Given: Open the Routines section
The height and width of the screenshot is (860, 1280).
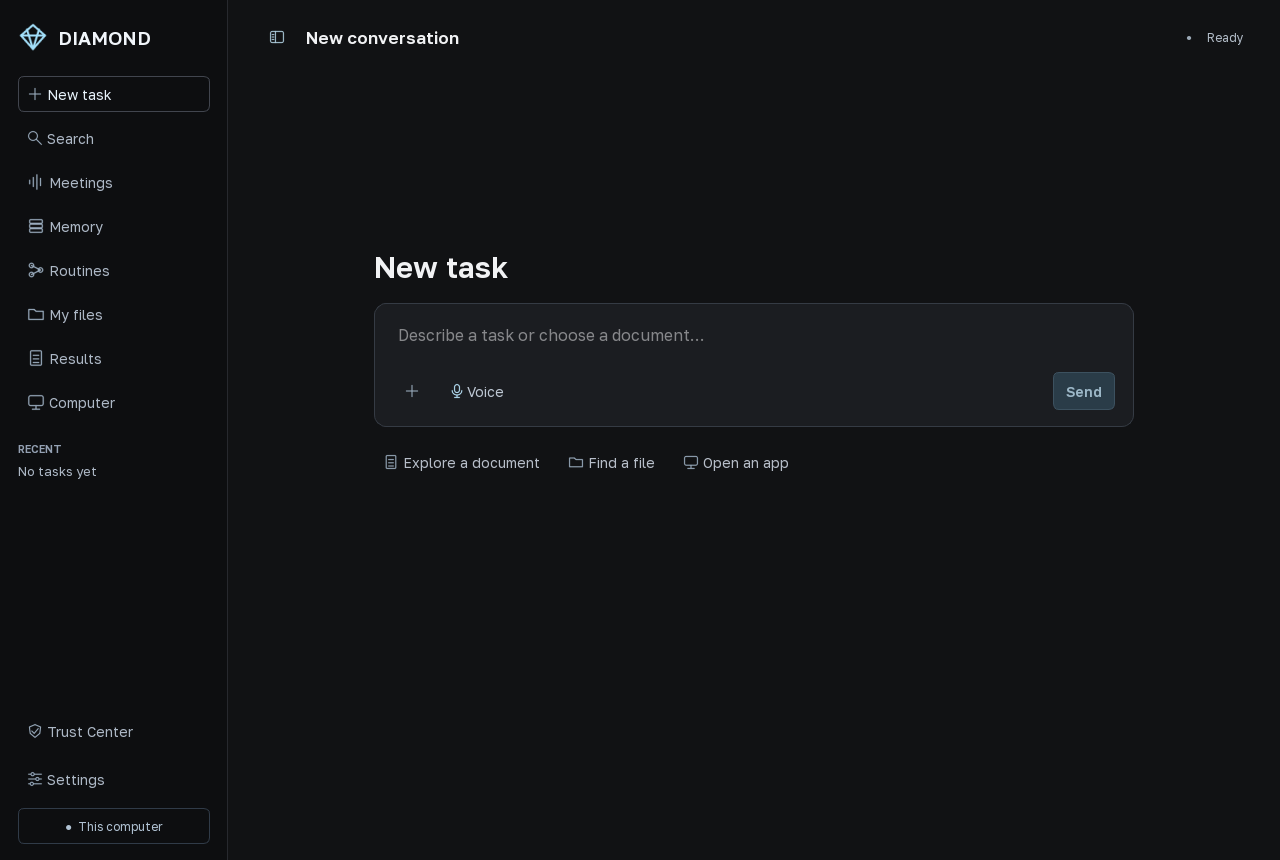Looking at the screenshot, I should [114, 270].
